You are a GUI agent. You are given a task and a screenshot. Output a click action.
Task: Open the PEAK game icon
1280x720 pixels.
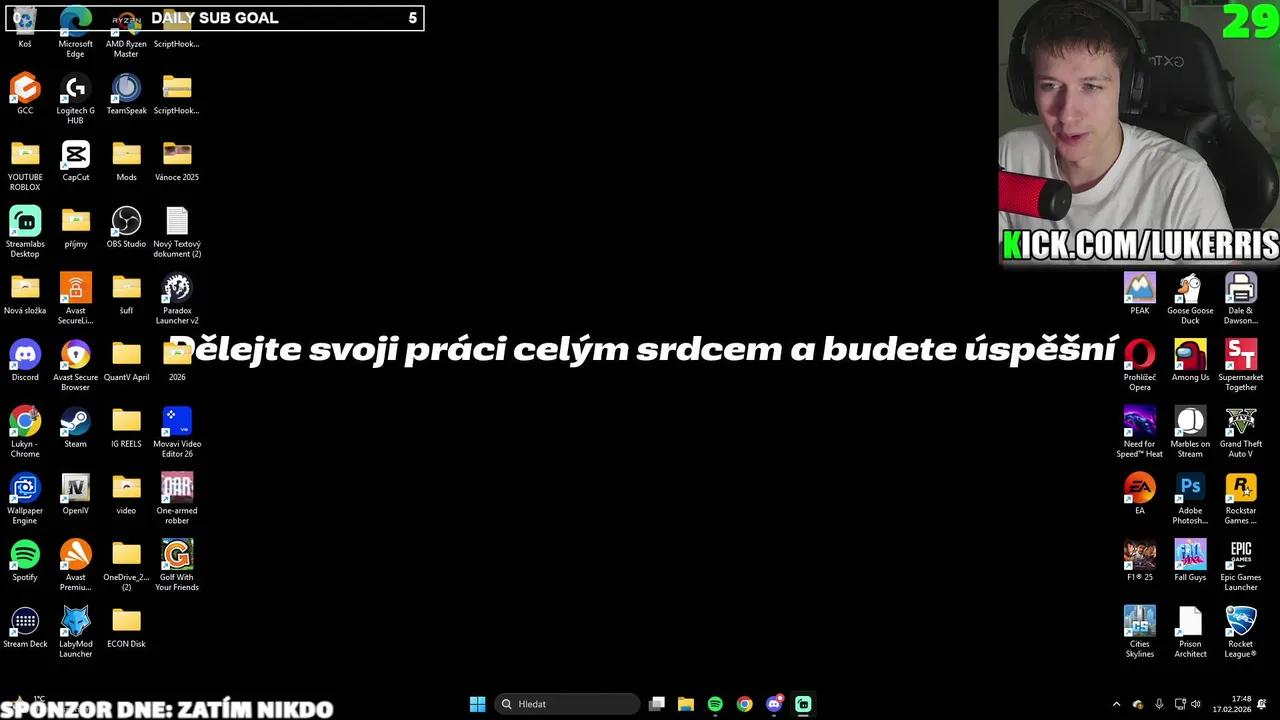click(x=1139, y=288)
